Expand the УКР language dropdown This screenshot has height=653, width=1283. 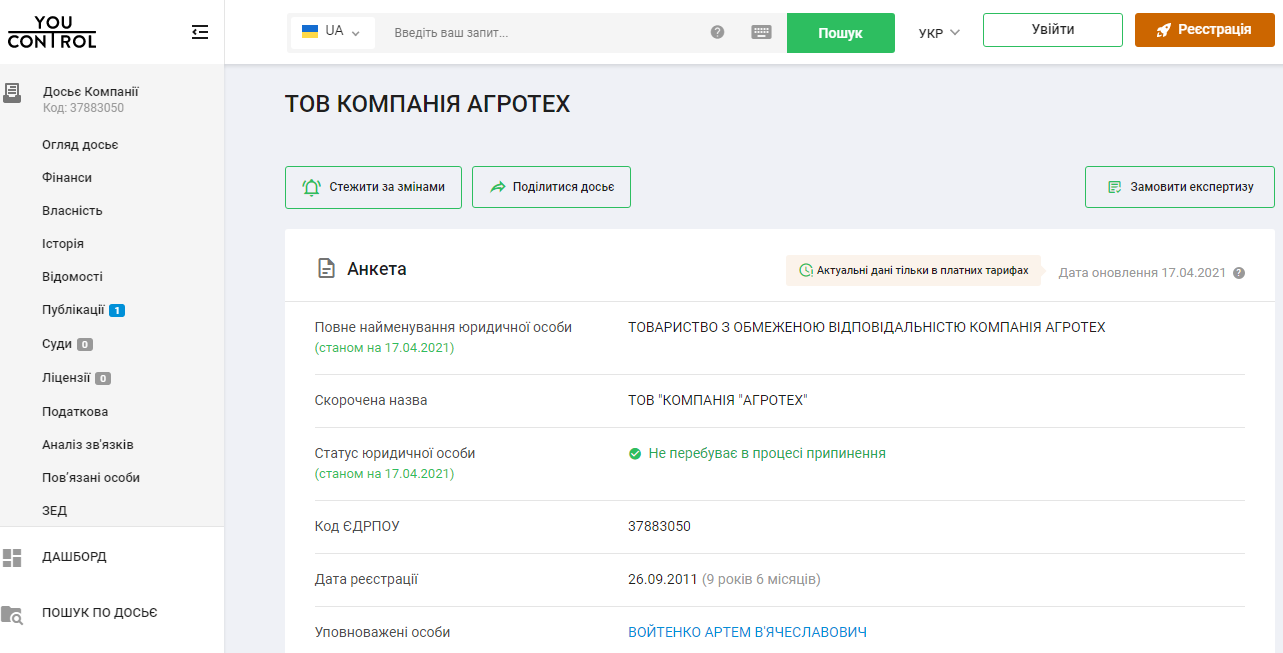tap(938, 33)
